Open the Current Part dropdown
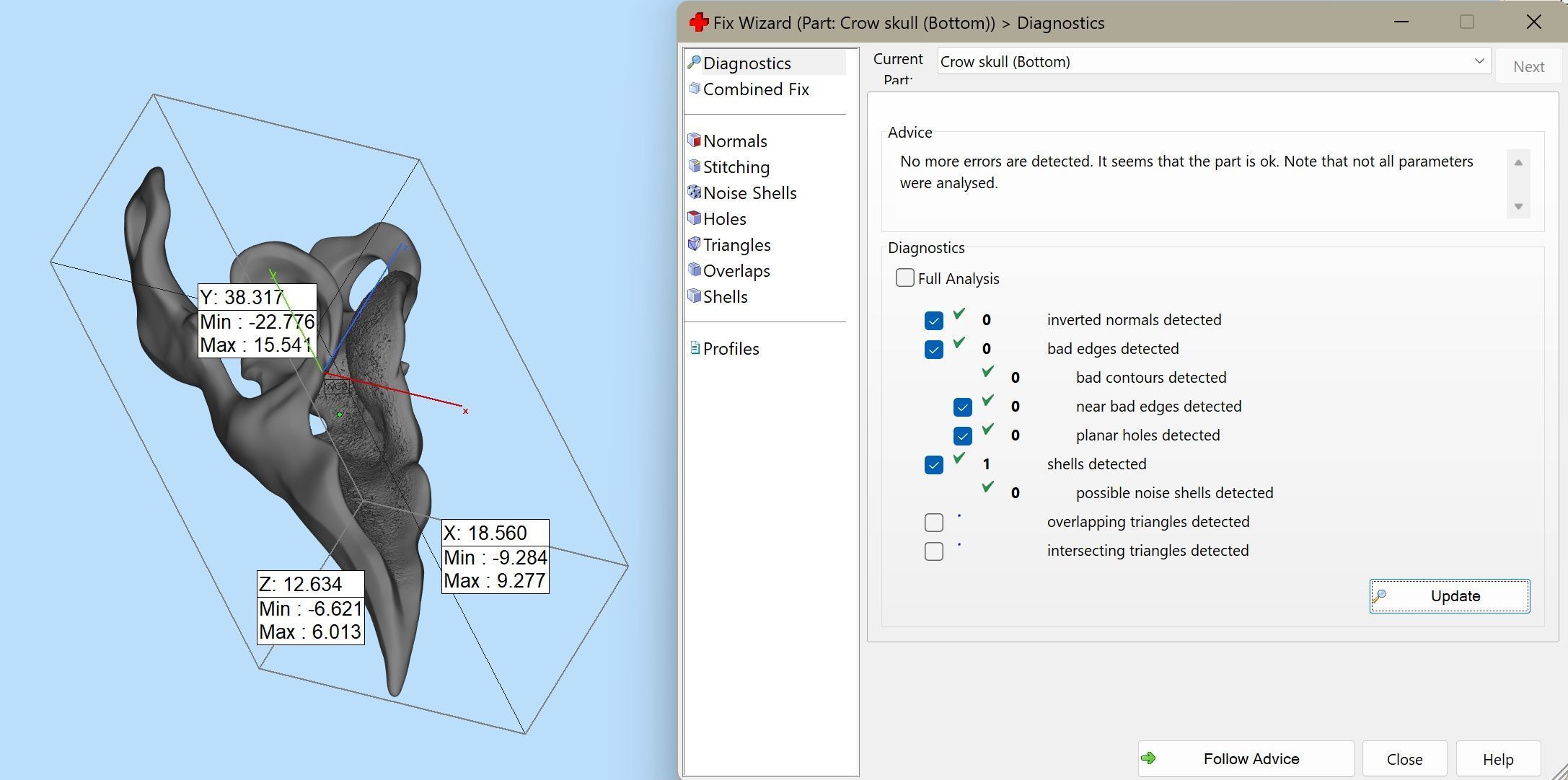This screenshot has width=1568, height=780. (x=1479, y=61)
